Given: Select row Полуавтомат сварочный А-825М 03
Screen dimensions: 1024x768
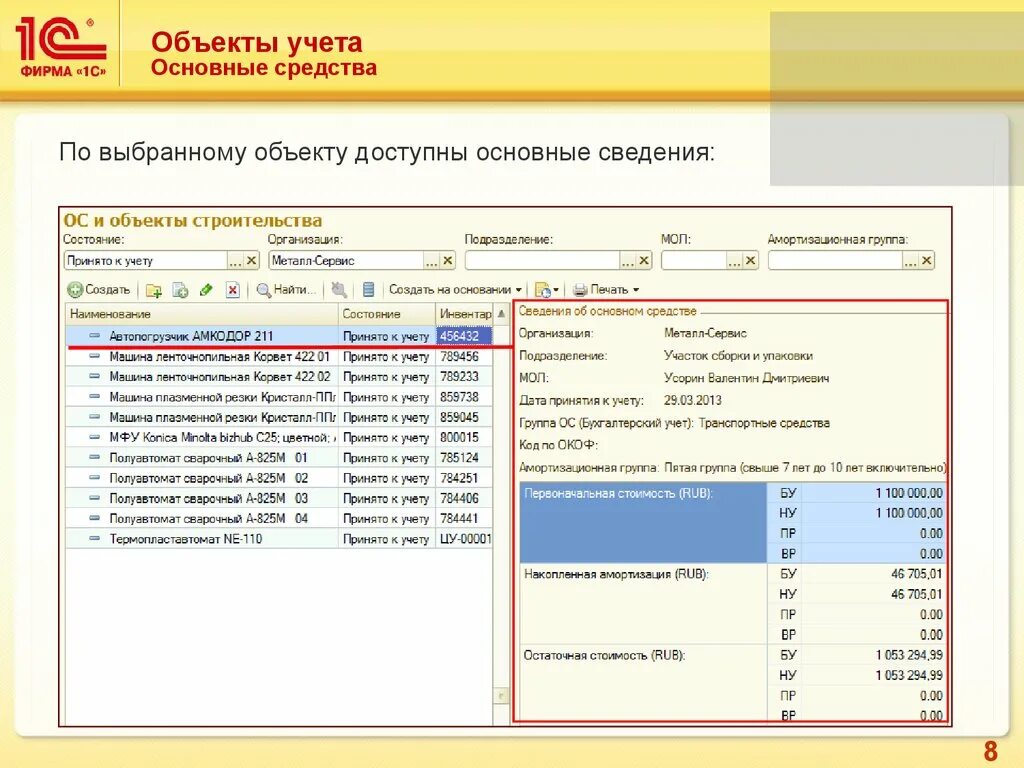Looking at the screenshot, I should coord(279,498).
